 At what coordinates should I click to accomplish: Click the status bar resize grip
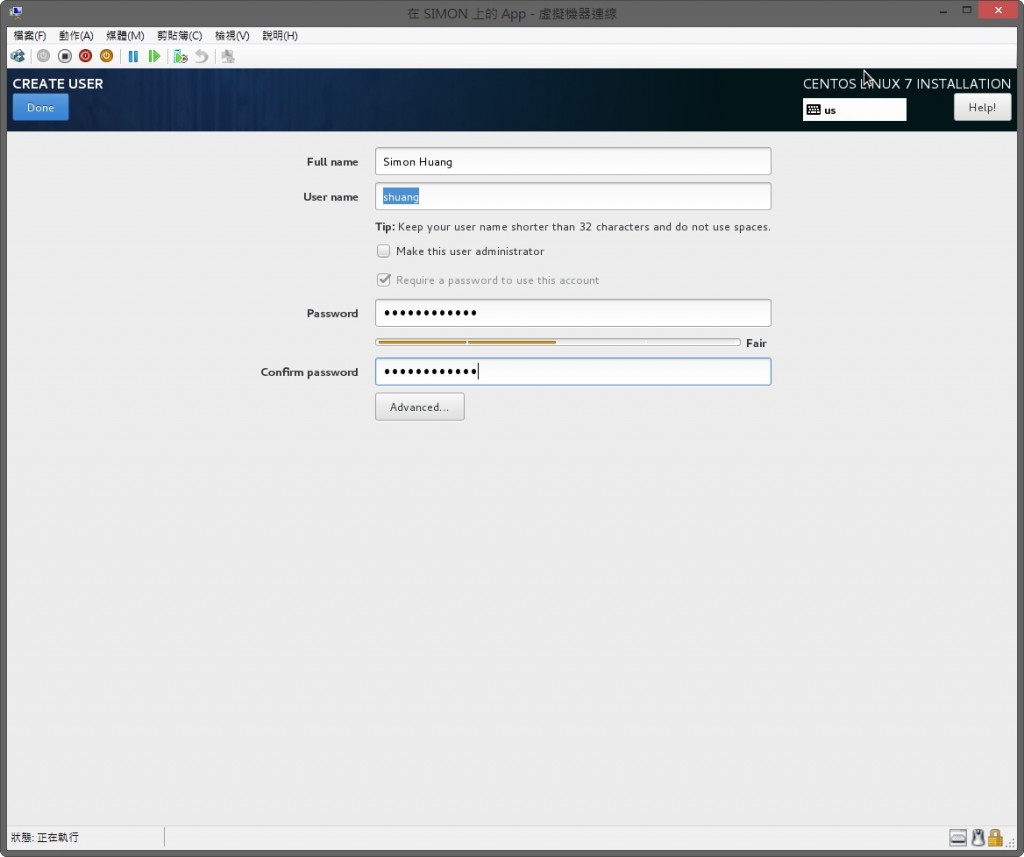coord(1011,843)
